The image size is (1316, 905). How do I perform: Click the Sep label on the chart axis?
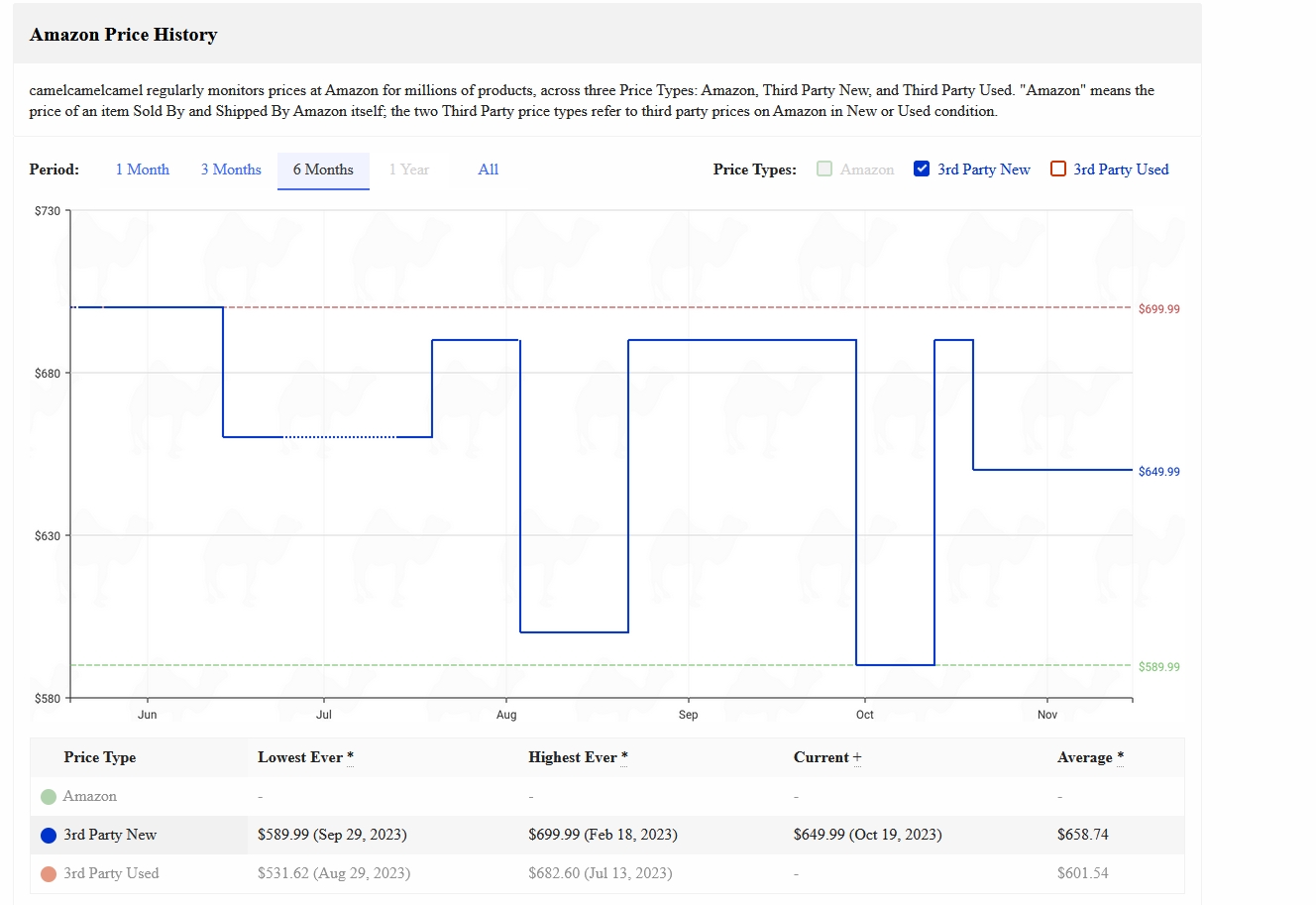point(688,715)
